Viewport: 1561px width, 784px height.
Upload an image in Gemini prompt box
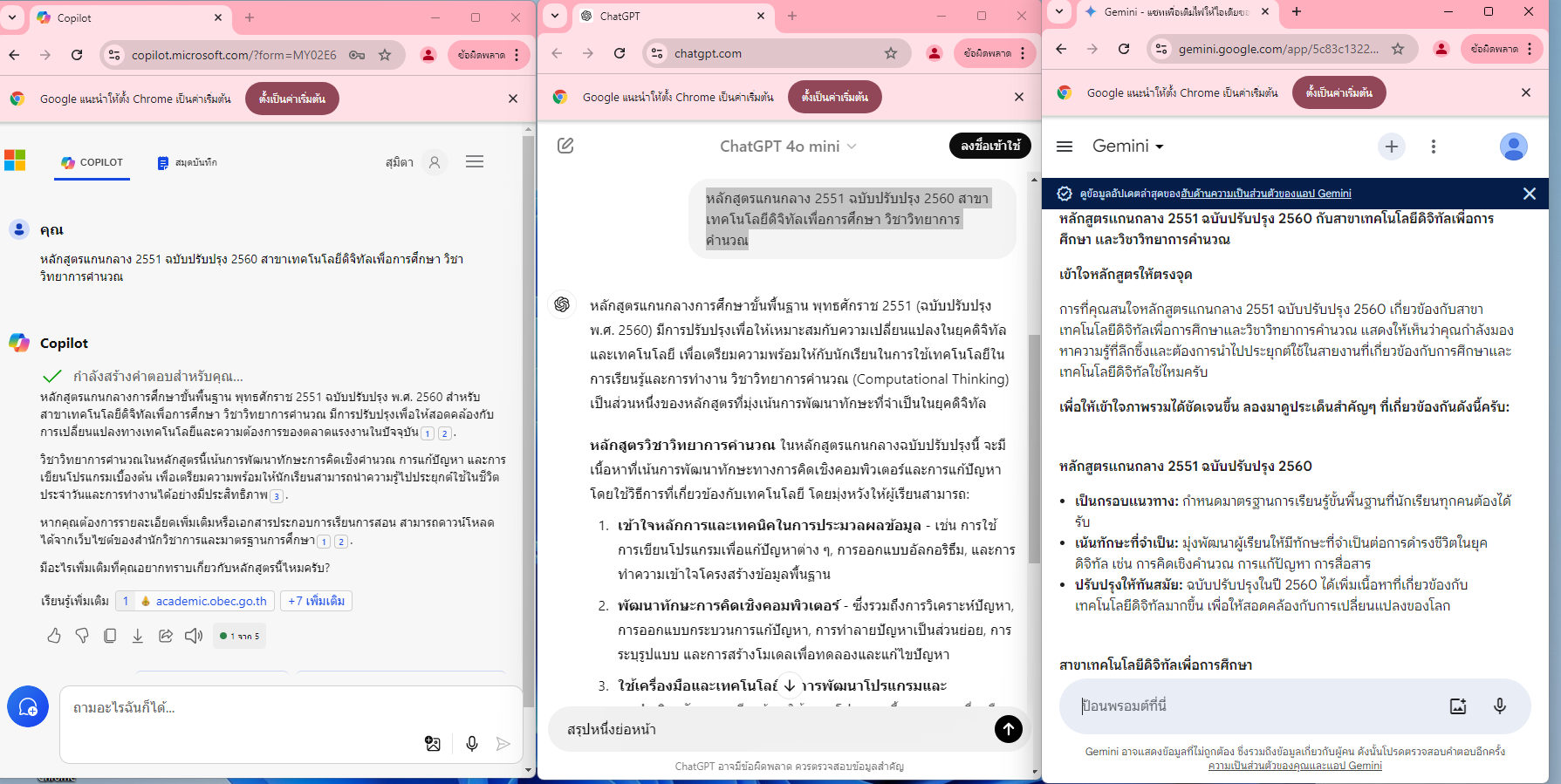pyautogui.click(x=1457, y=706)
